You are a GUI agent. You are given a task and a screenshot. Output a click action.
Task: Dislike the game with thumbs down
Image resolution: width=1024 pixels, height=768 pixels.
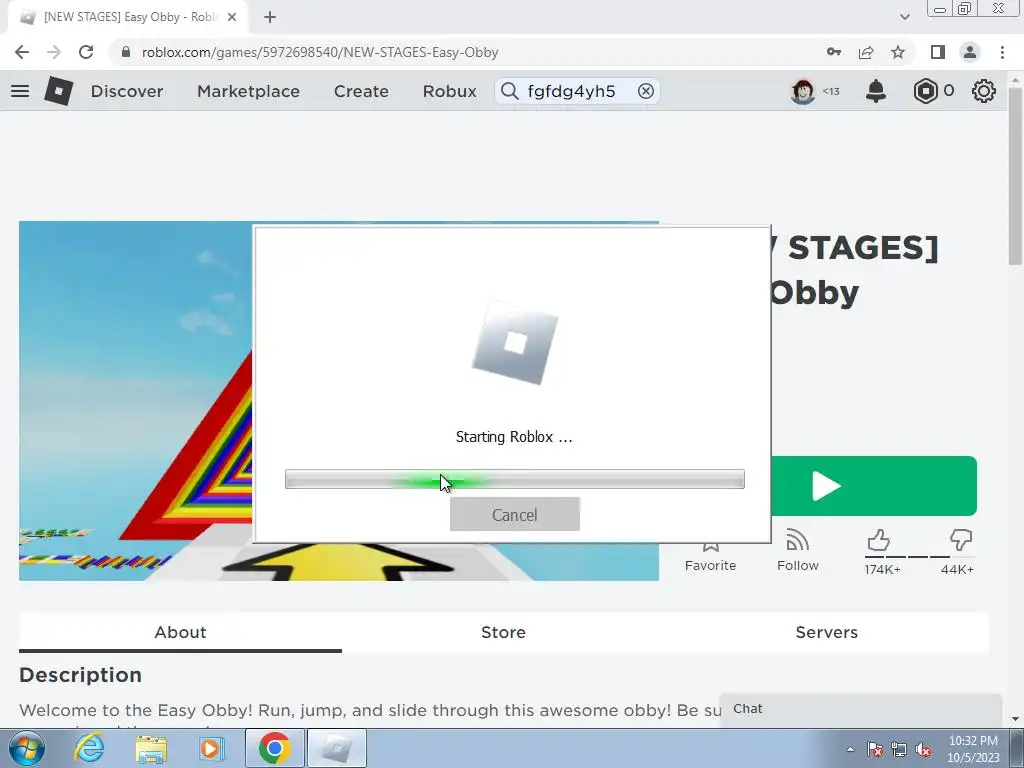click(x=961, y=541)
